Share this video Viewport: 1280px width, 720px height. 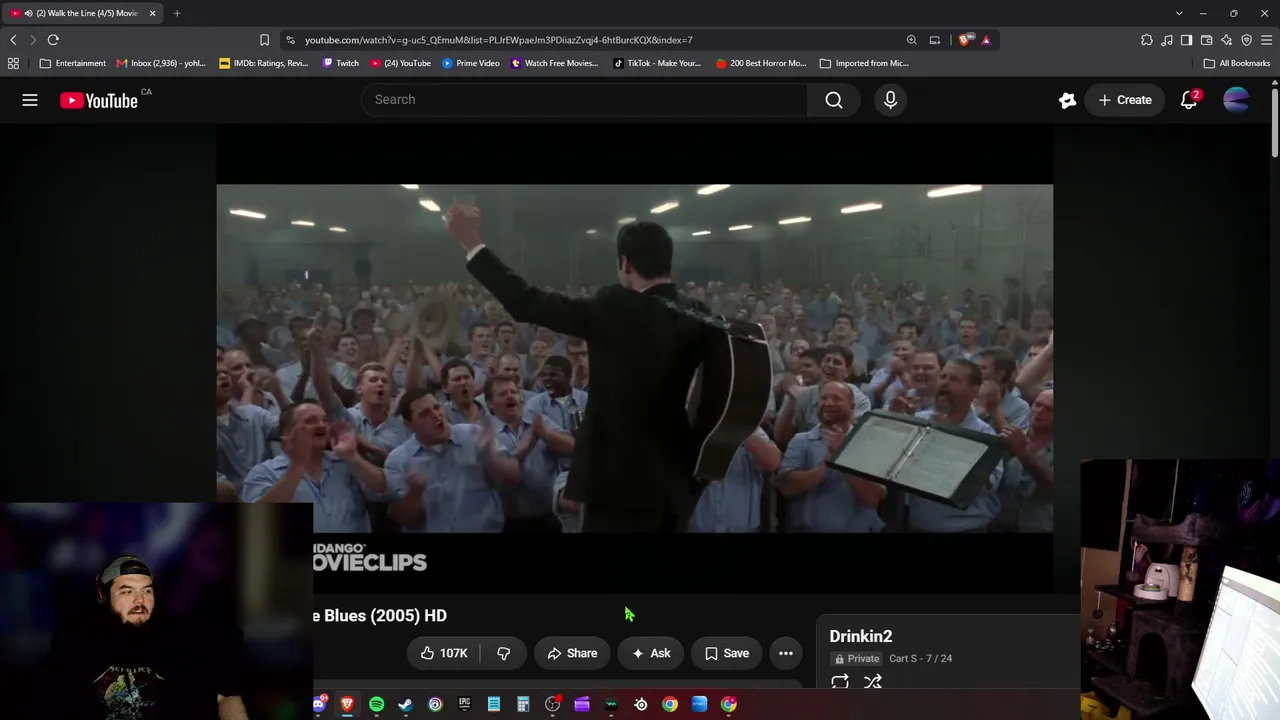572,653
